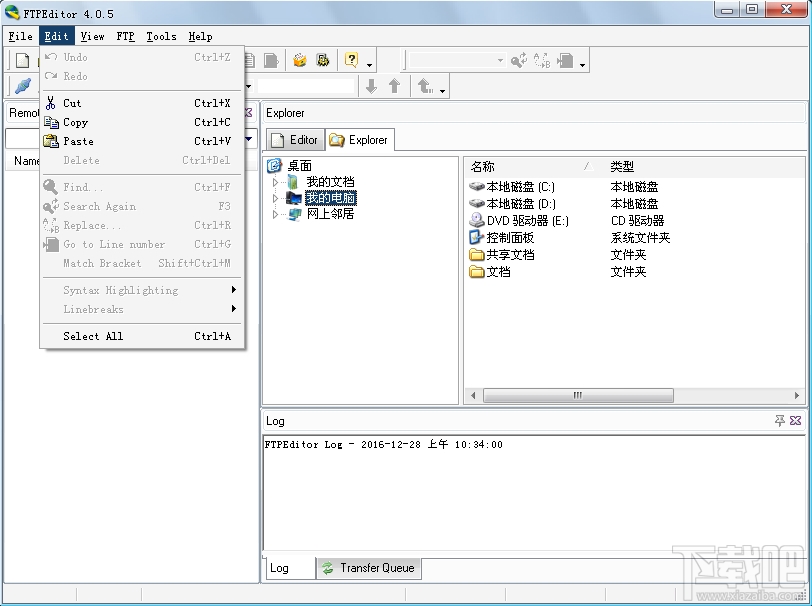
Task: Click the 'CD 驱动器' type cell
Action: pos(637,221)
